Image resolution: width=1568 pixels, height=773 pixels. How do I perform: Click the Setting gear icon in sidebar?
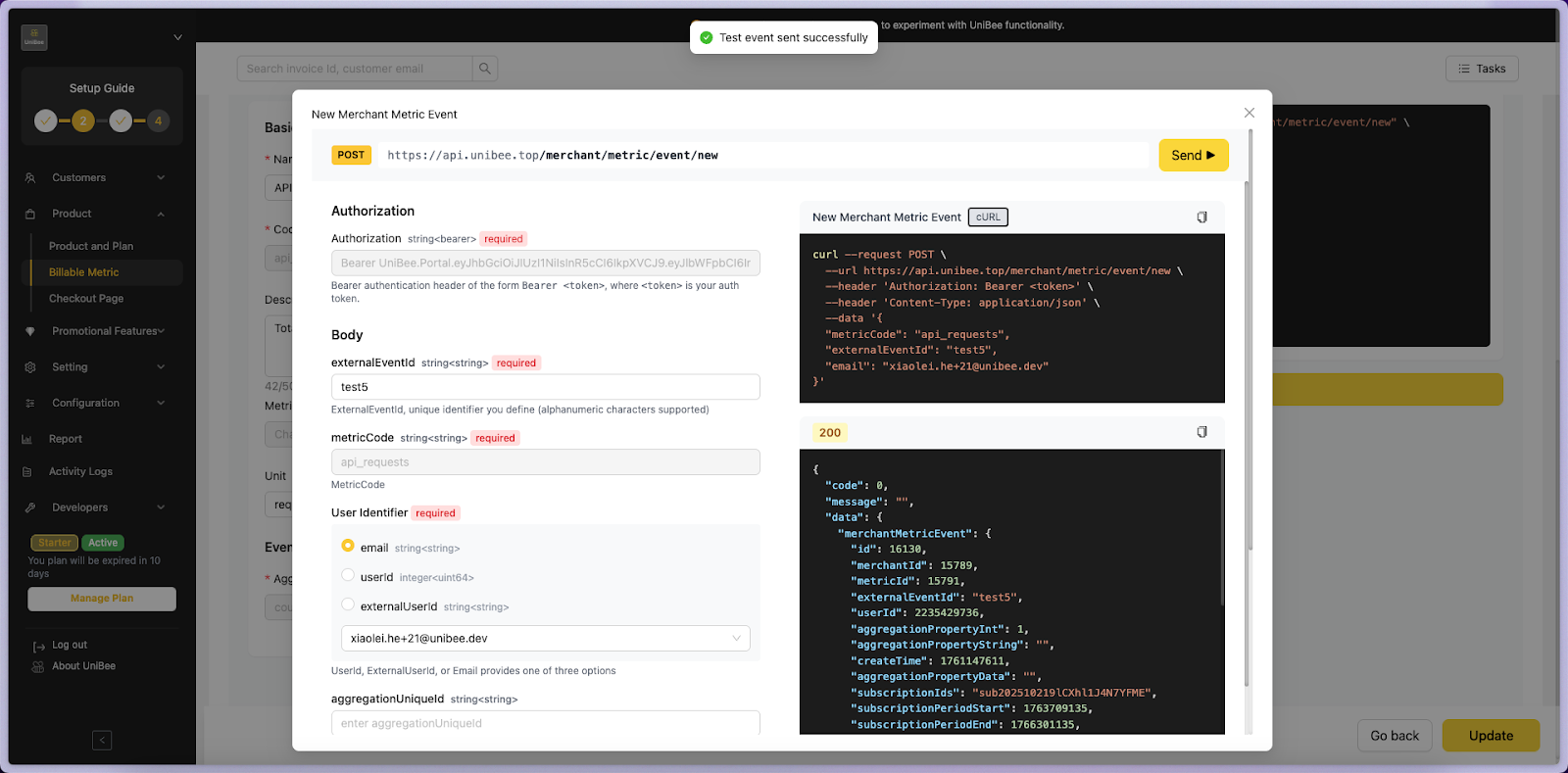[x=29, y=367]
